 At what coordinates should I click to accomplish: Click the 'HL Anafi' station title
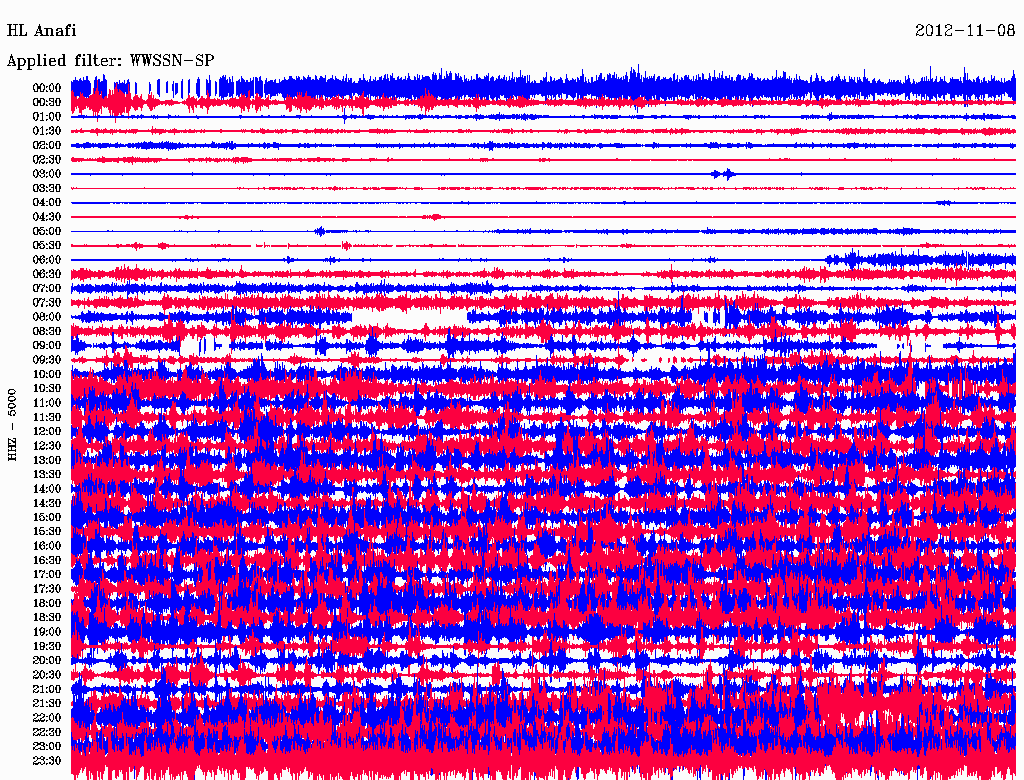[x=41, y=31]
